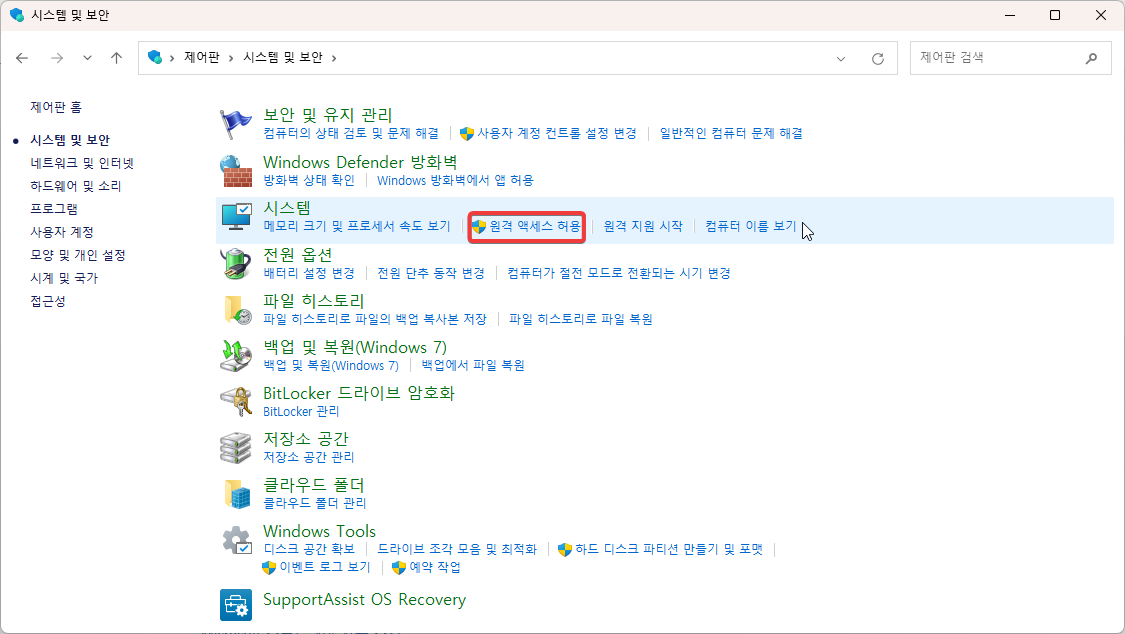Open the address bar history dropdown arrow
The image size is (1125, 634).
tap(841, 57)
